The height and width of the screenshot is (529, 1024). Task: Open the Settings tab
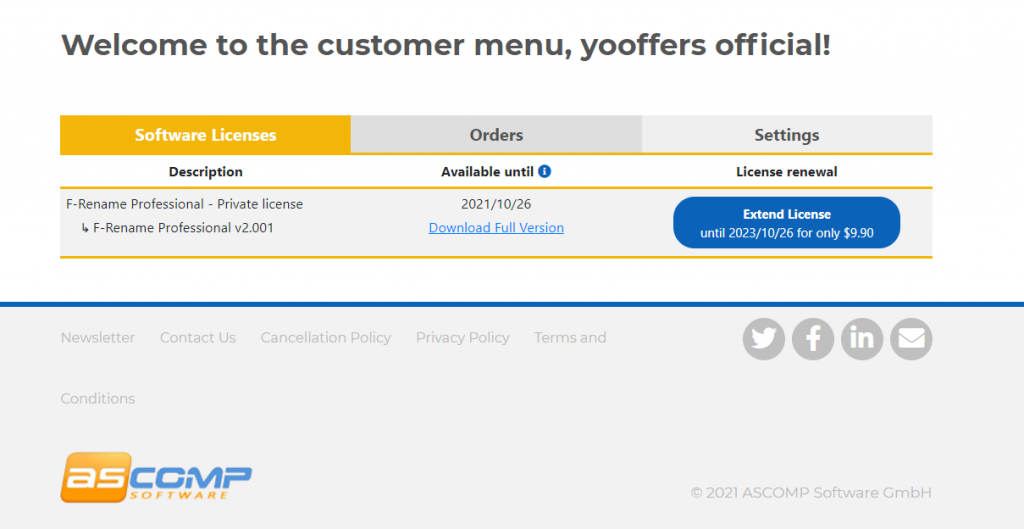(787, 135)
